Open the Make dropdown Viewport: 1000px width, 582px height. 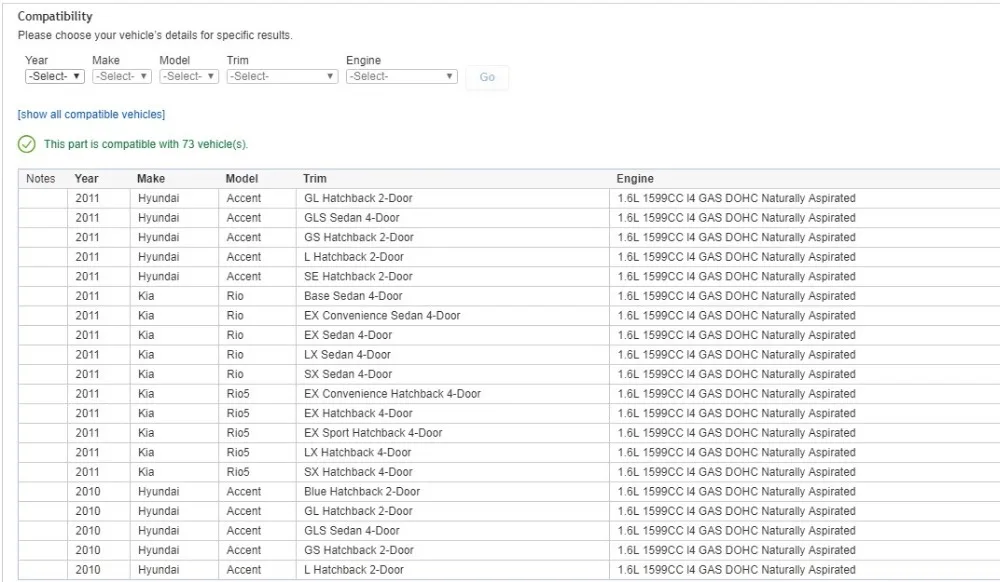pyautogui.click(x=122, y=76)
